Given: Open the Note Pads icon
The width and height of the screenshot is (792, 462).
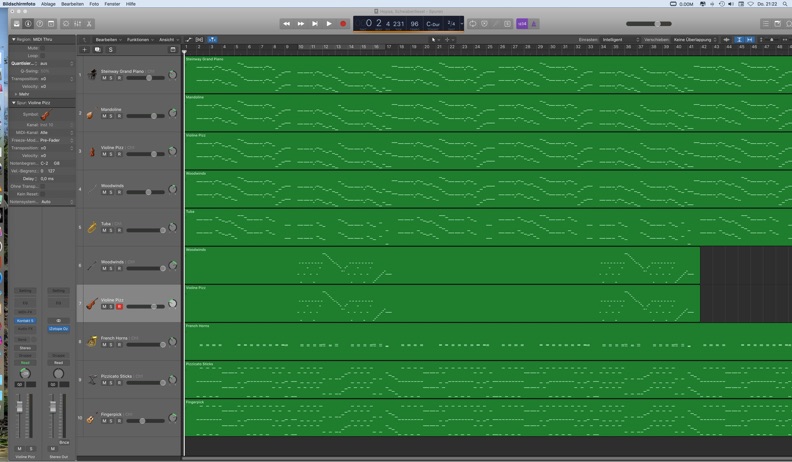Looking at the screenshot, I should (x=777, y=24).
